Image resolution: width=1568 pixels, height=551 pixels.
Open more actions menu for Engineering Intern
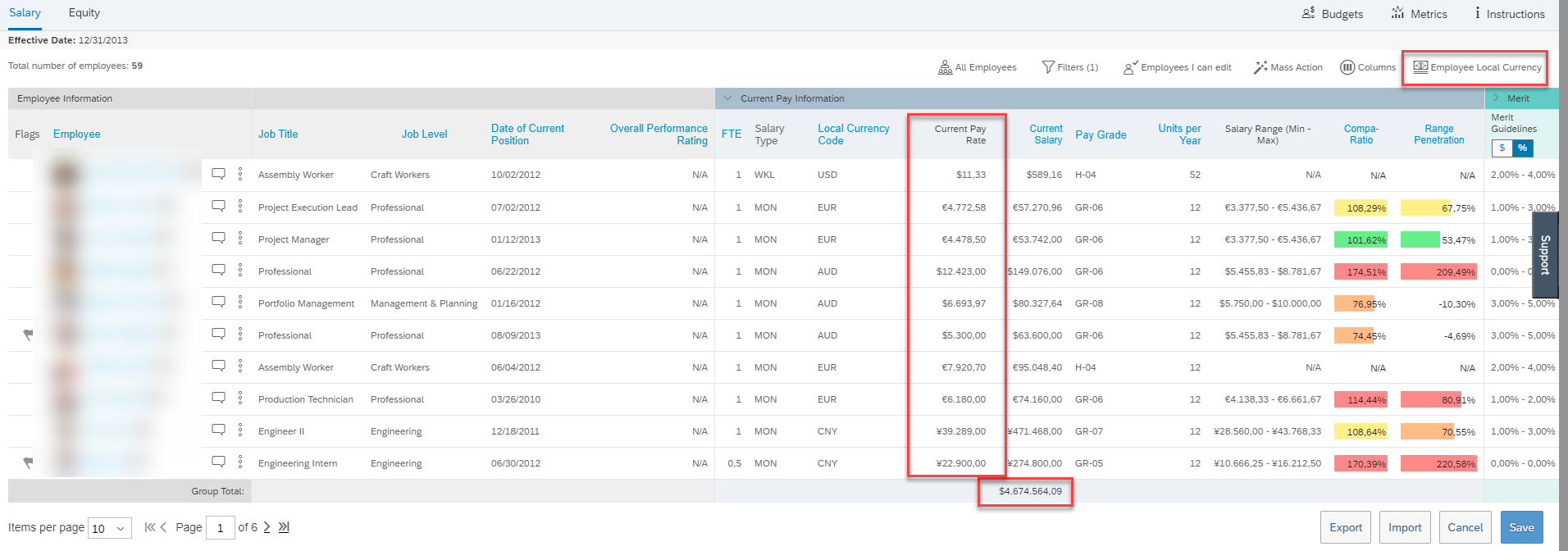(240, 462)
